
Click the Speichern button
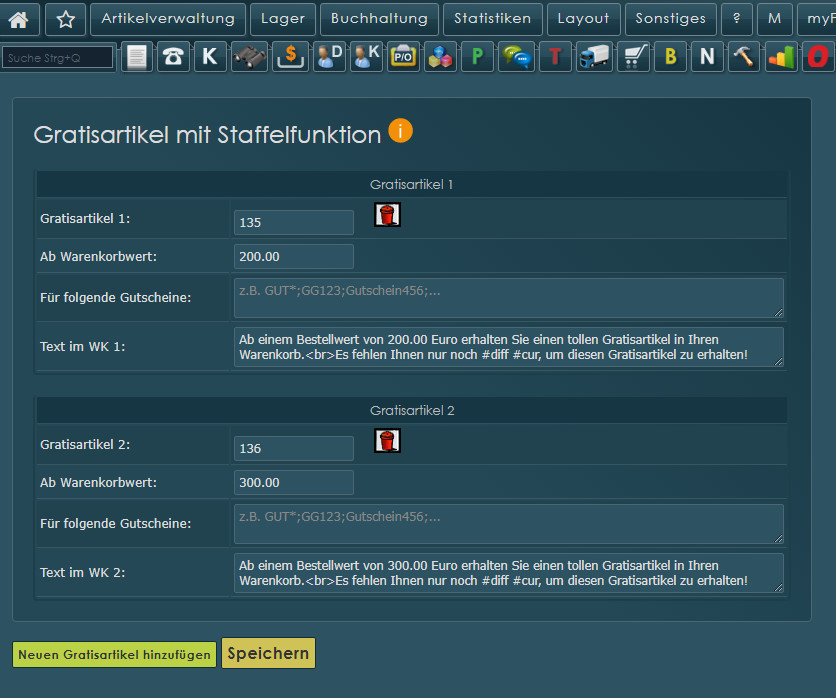click(x=268, y=653)
